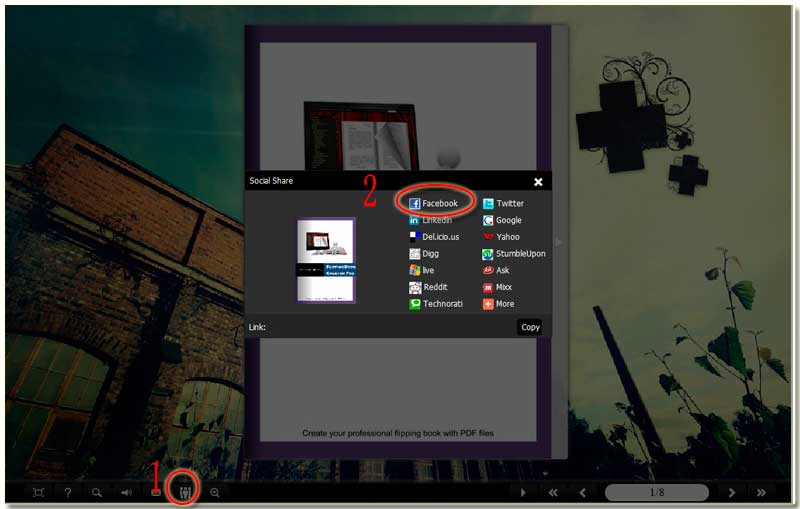Open the email share envelope icon

click(156, 493)
